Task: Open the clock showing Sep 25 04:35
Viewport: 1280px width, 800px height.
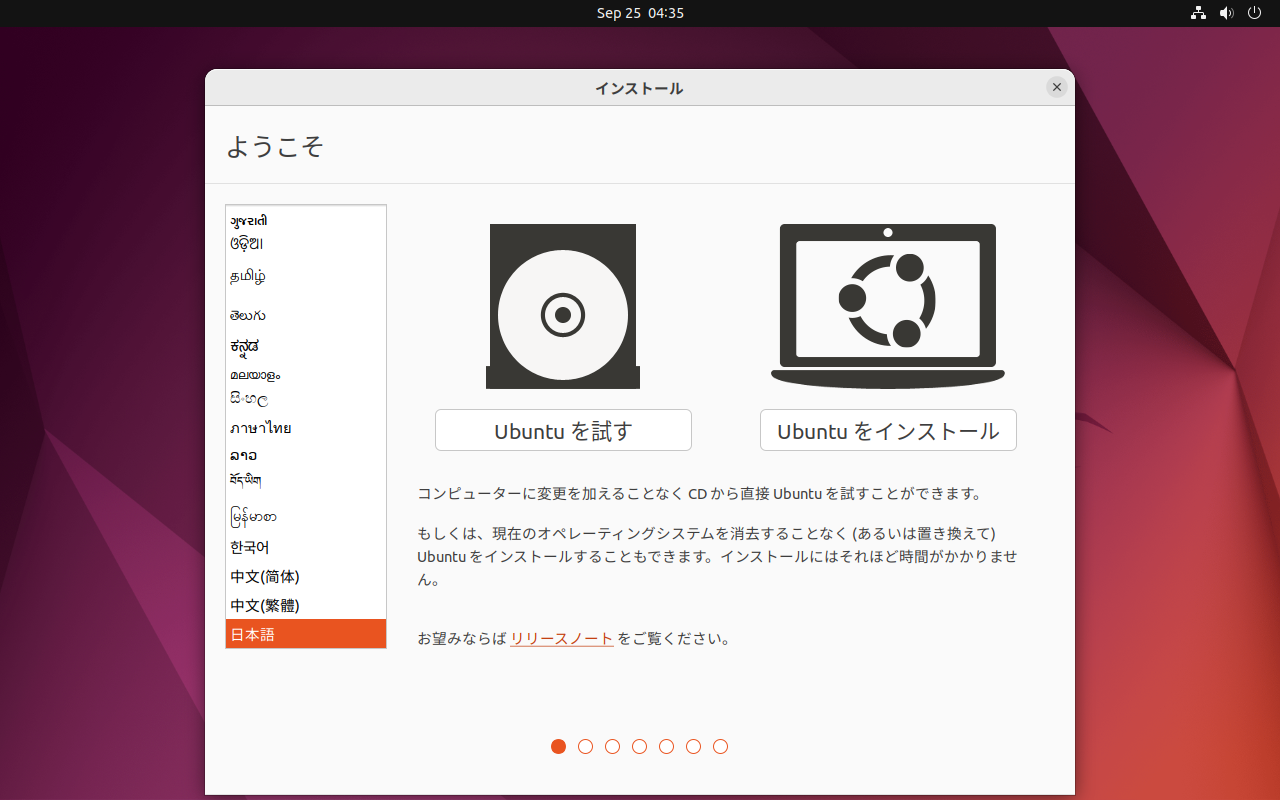Action: [x=640, y=13]
